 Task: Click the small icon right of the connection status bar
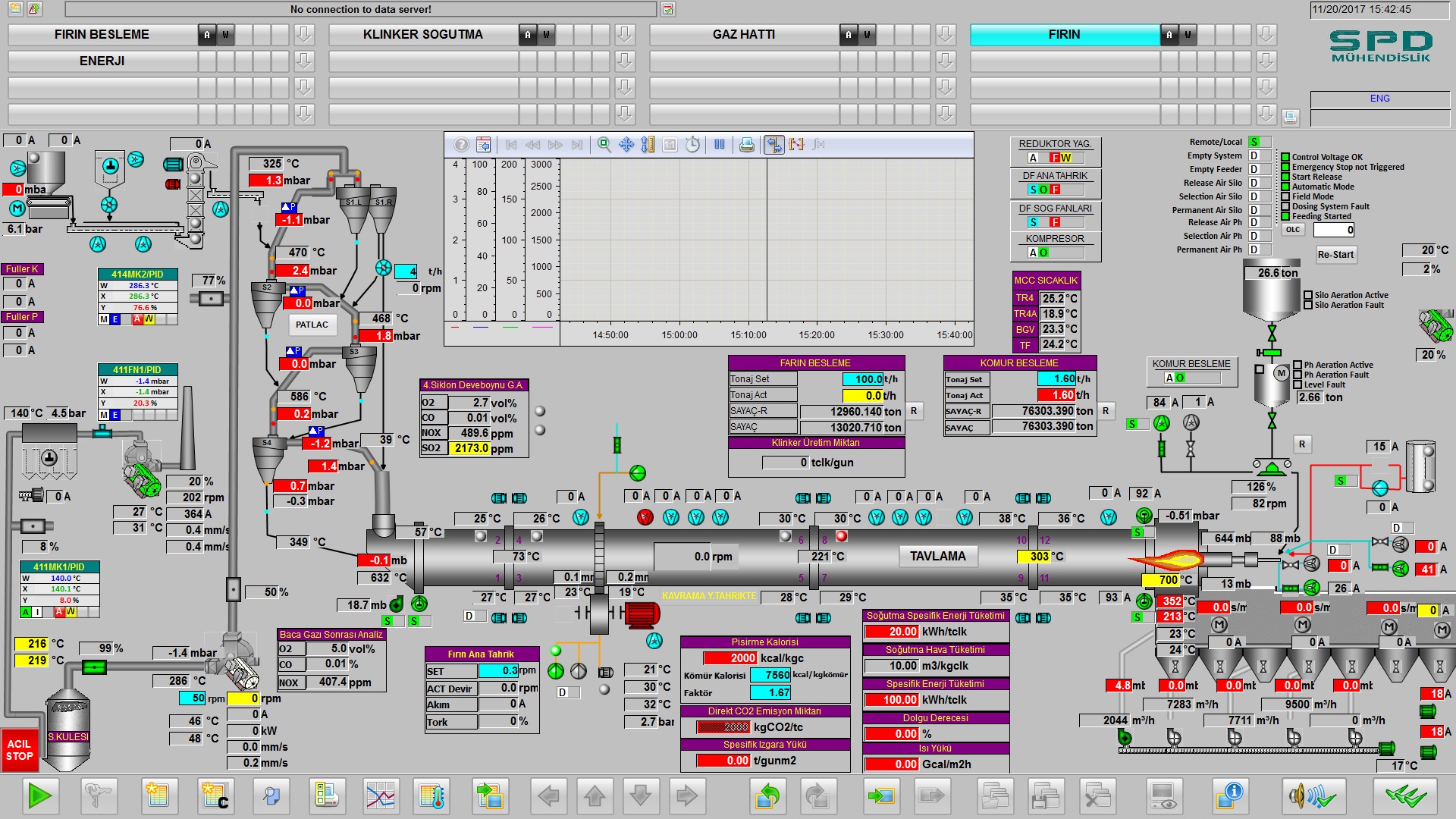click(667, 10)
